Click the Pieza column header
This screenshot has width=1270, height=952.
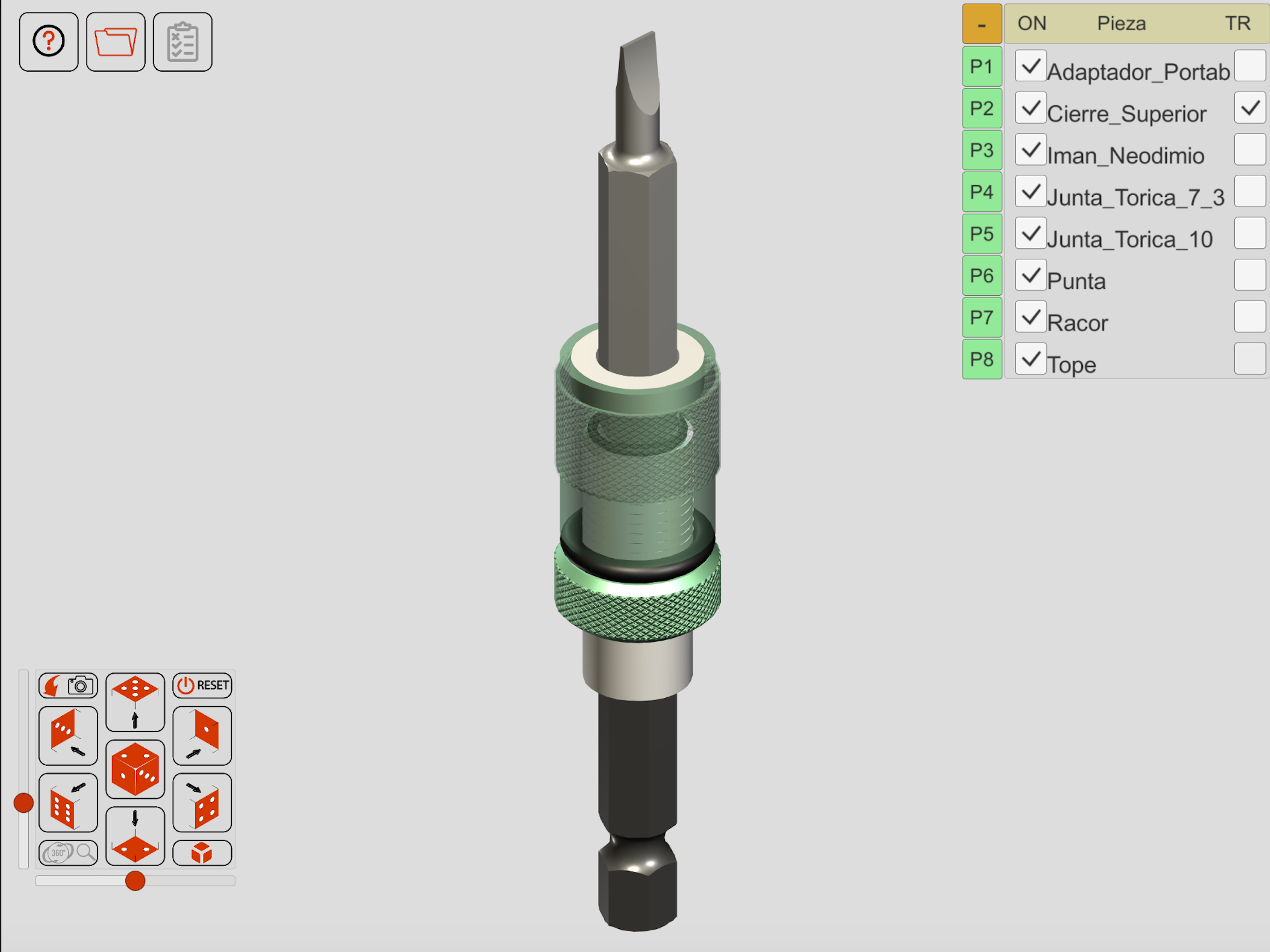point(1121,24)
